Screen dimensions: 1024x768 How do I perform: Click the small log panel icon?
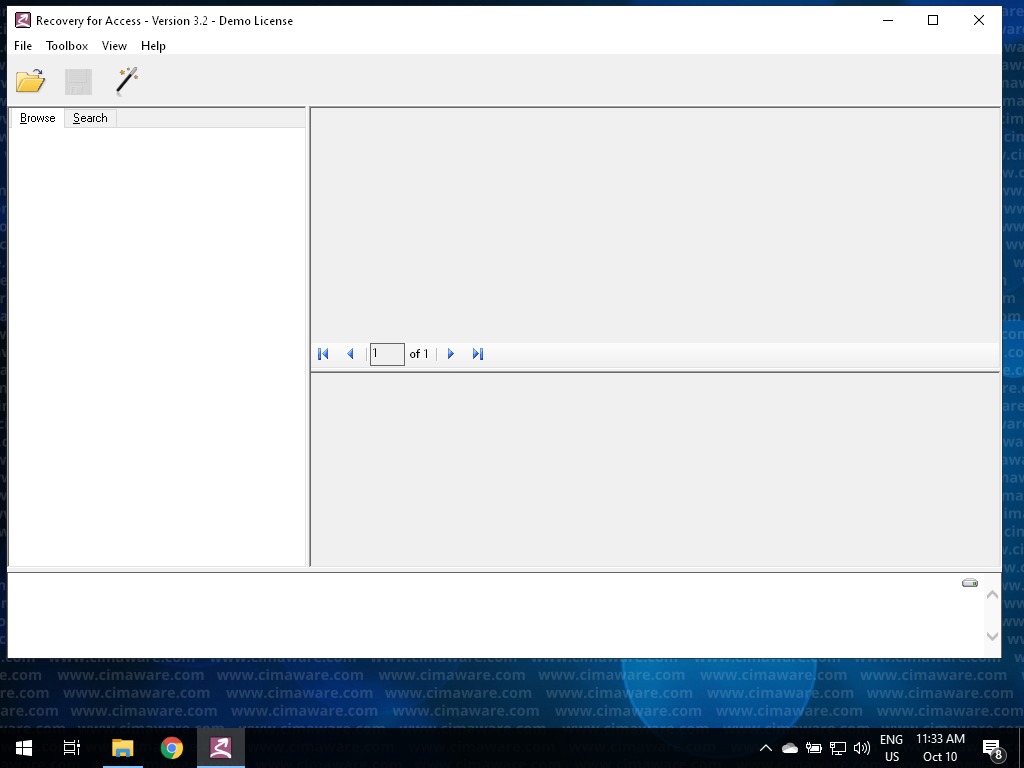coord(969,583)
